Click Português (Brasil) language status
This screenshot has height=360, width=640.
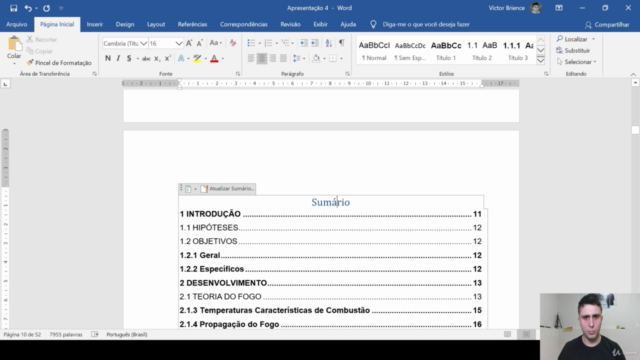(x=127, y=335)
